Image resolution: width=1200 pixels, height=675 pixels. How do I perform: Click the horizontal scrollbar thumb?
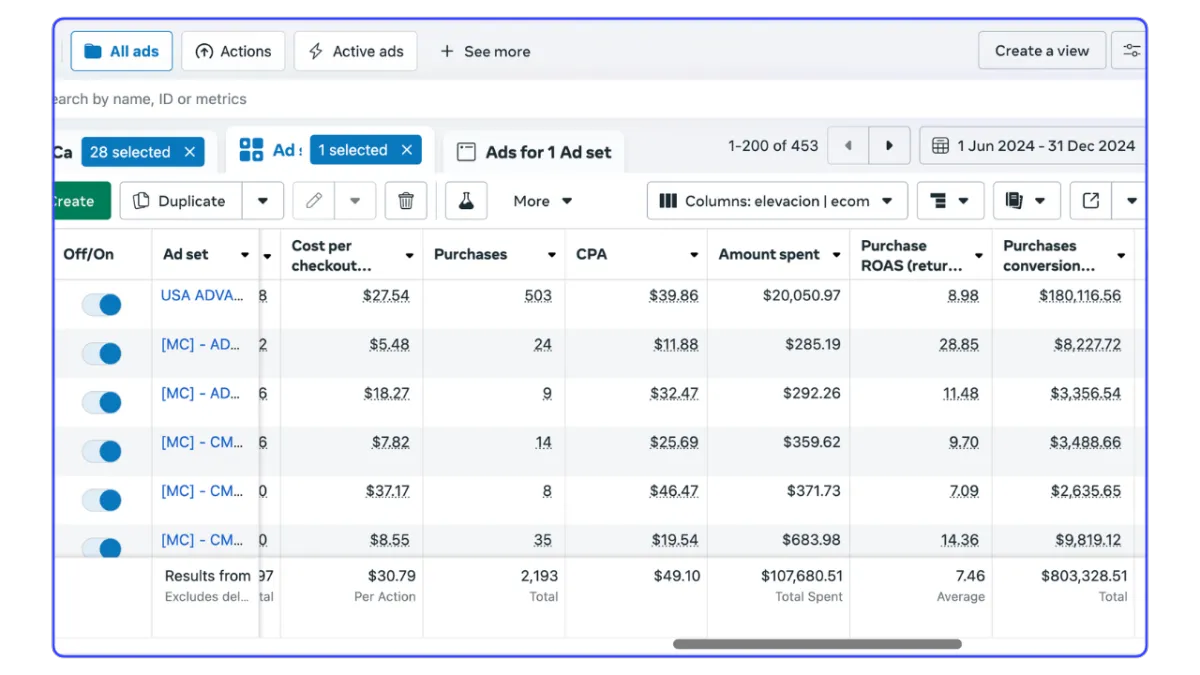coord(817,644)
